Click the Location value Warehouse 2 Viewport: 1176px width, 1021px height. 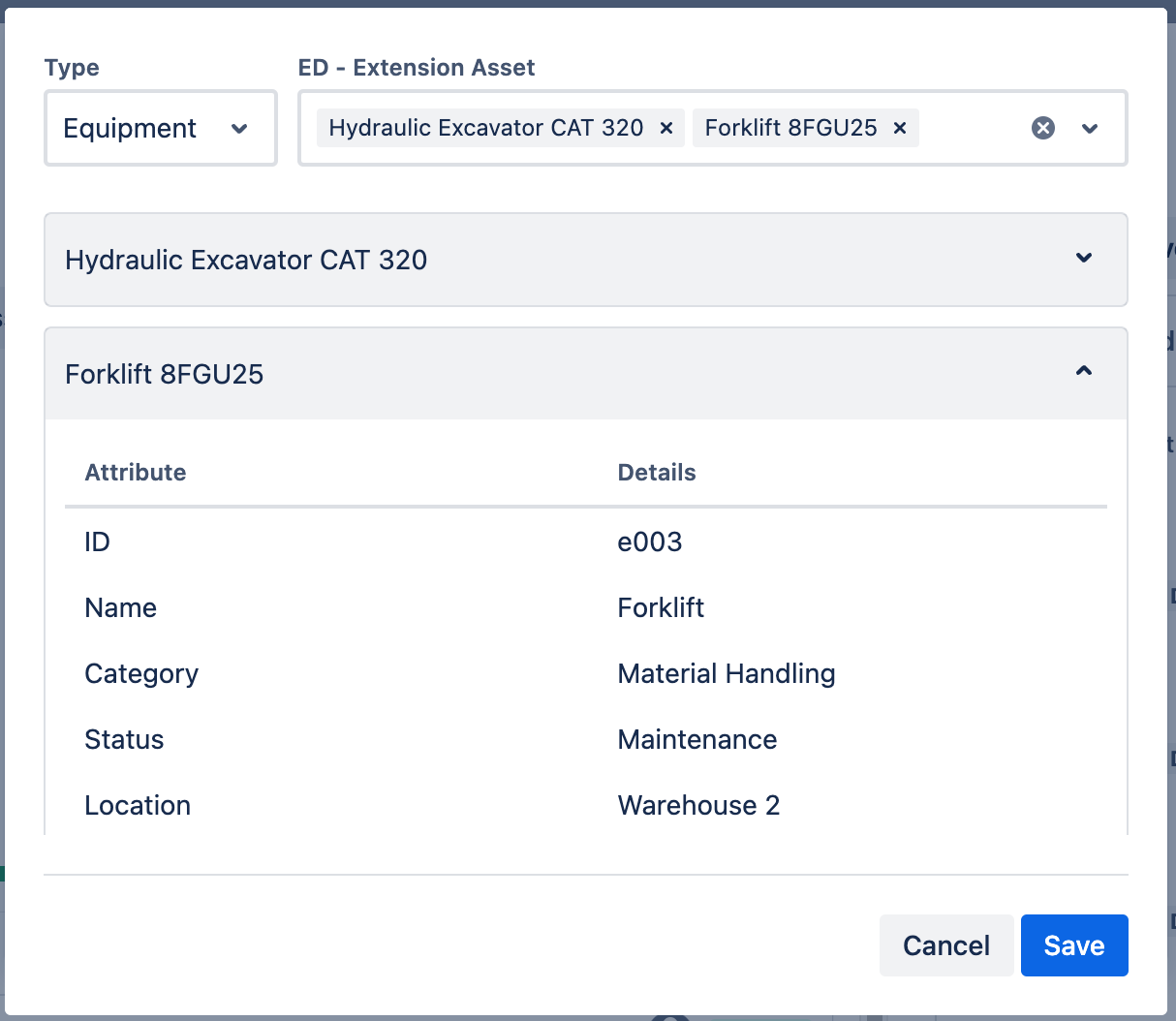click(x=698, y=805)
